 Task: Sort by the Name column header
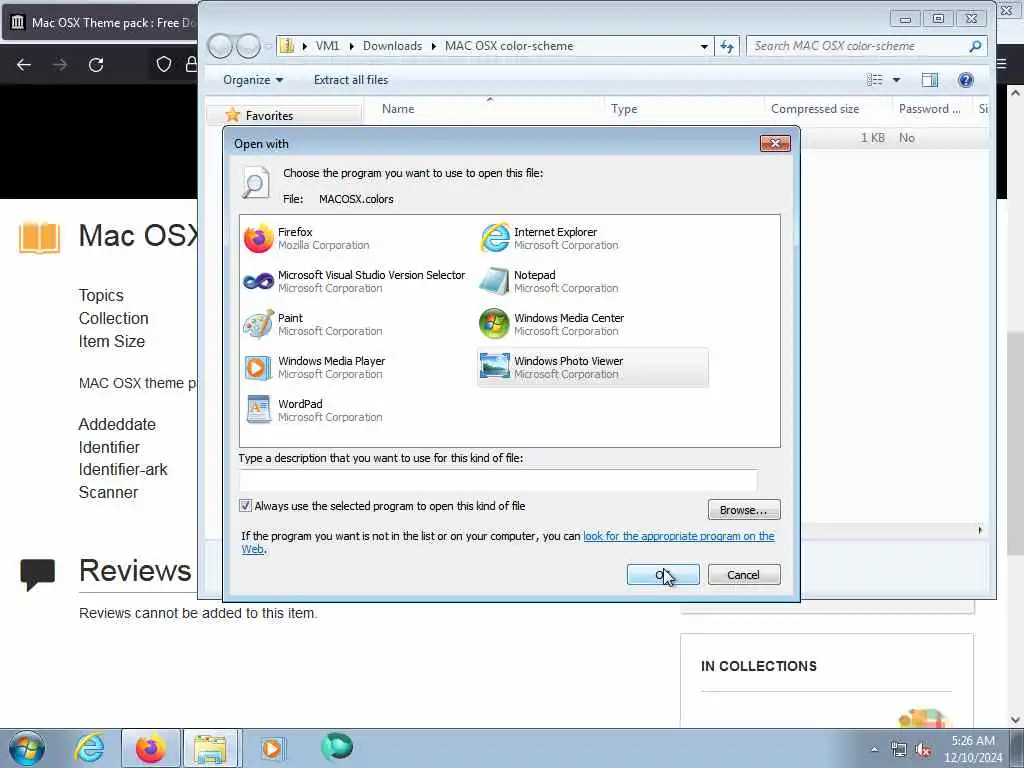[x=485, y=108]
